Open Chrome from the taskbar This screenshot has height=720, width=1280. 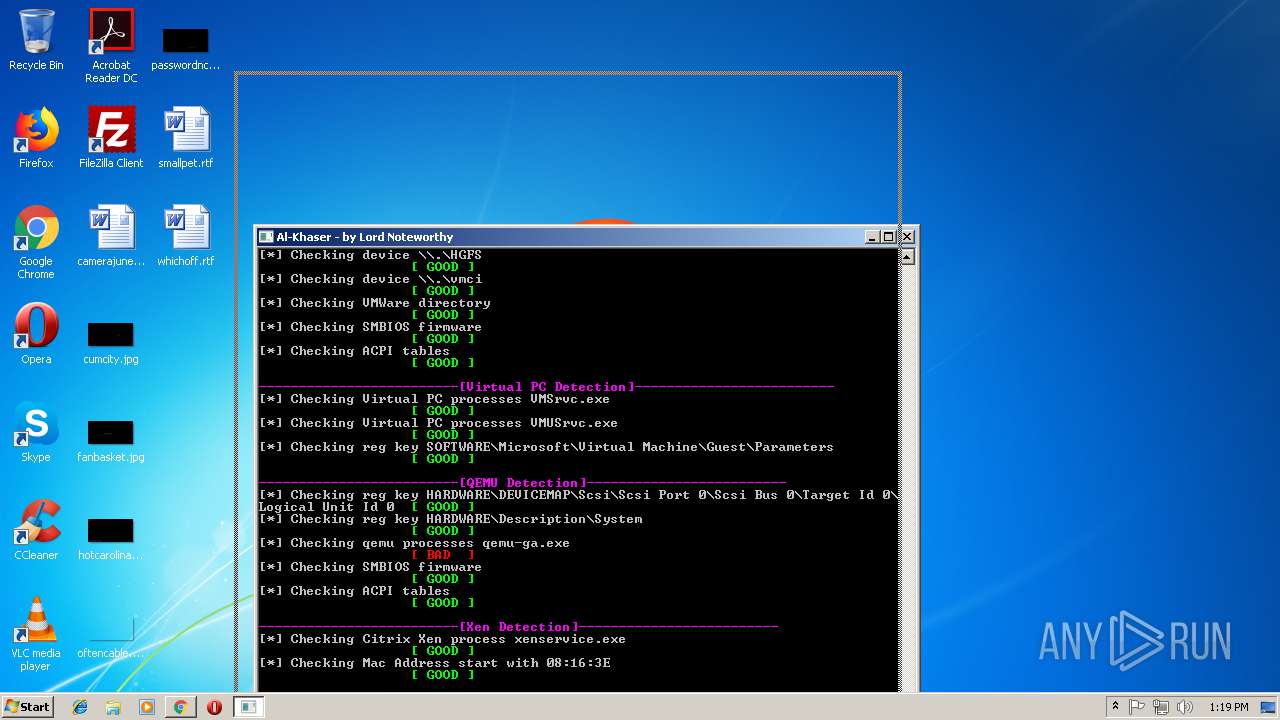tap(180, 707)
